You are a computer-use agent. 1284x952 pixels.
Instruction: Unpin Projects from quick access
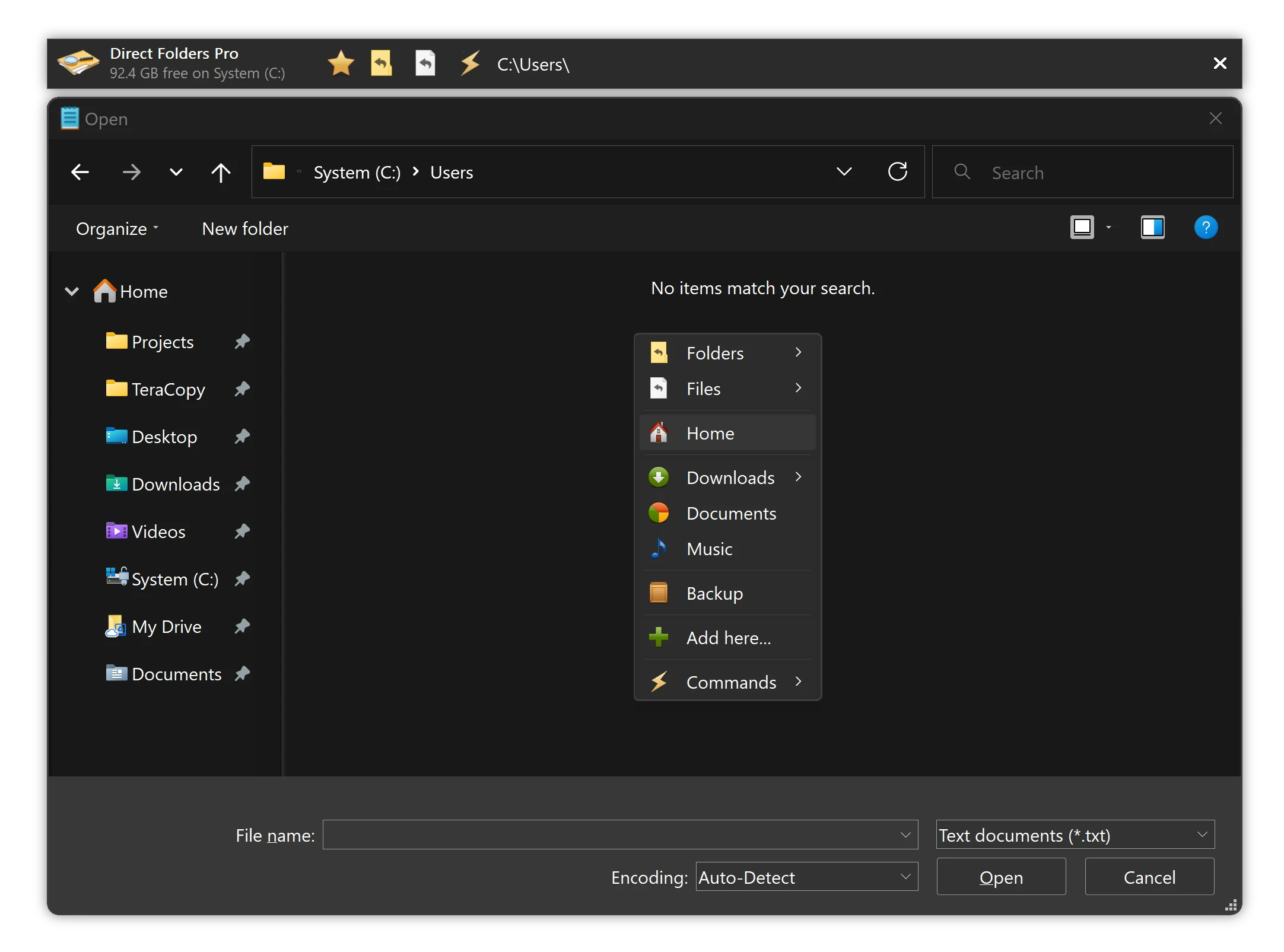241,342
